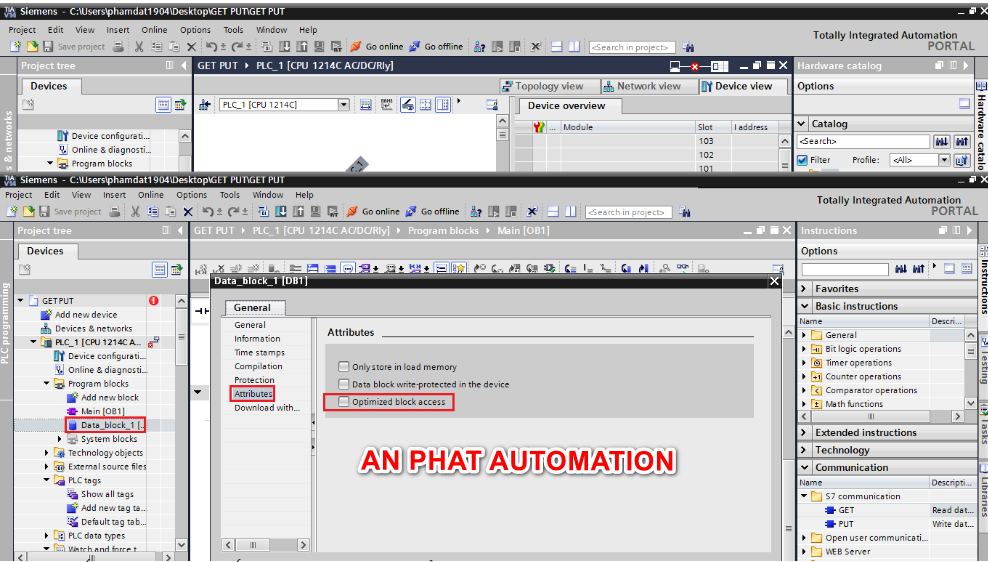
Task: Click the Go offline toolbar icon
Action: point(413,212)
